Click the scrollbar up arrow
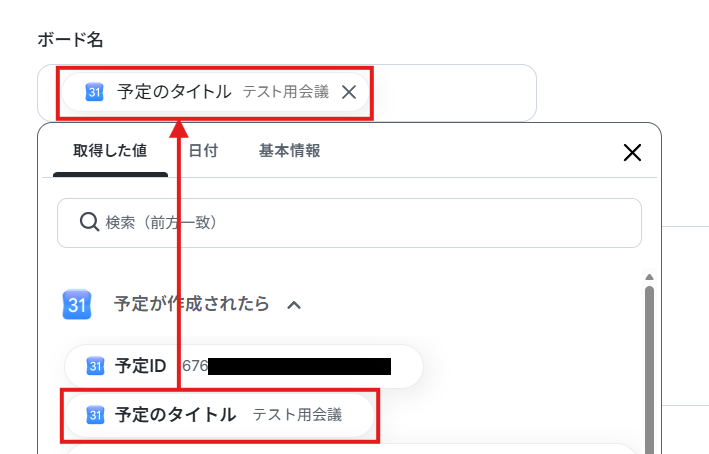The image size is (709, 454). (x=649, y=277)
